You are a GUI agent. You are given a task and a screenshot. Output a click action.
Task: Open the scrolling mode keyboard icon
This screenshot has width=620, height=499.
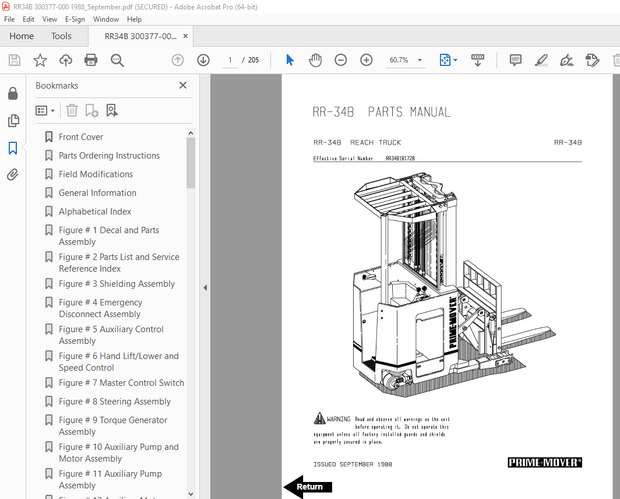click(478, 60)
